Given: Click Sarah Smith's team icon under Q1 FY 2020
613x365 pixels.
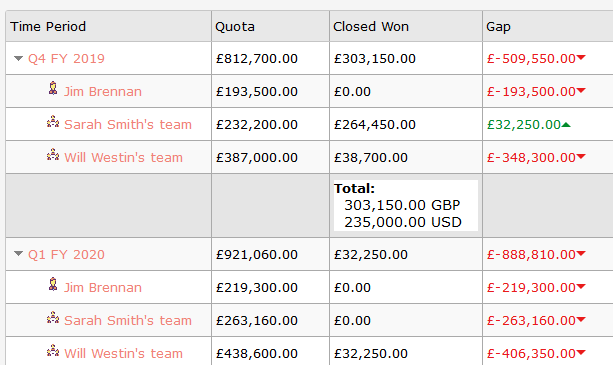Looking at the screenshot, I should pyautogui.click(x=53, y=318).
